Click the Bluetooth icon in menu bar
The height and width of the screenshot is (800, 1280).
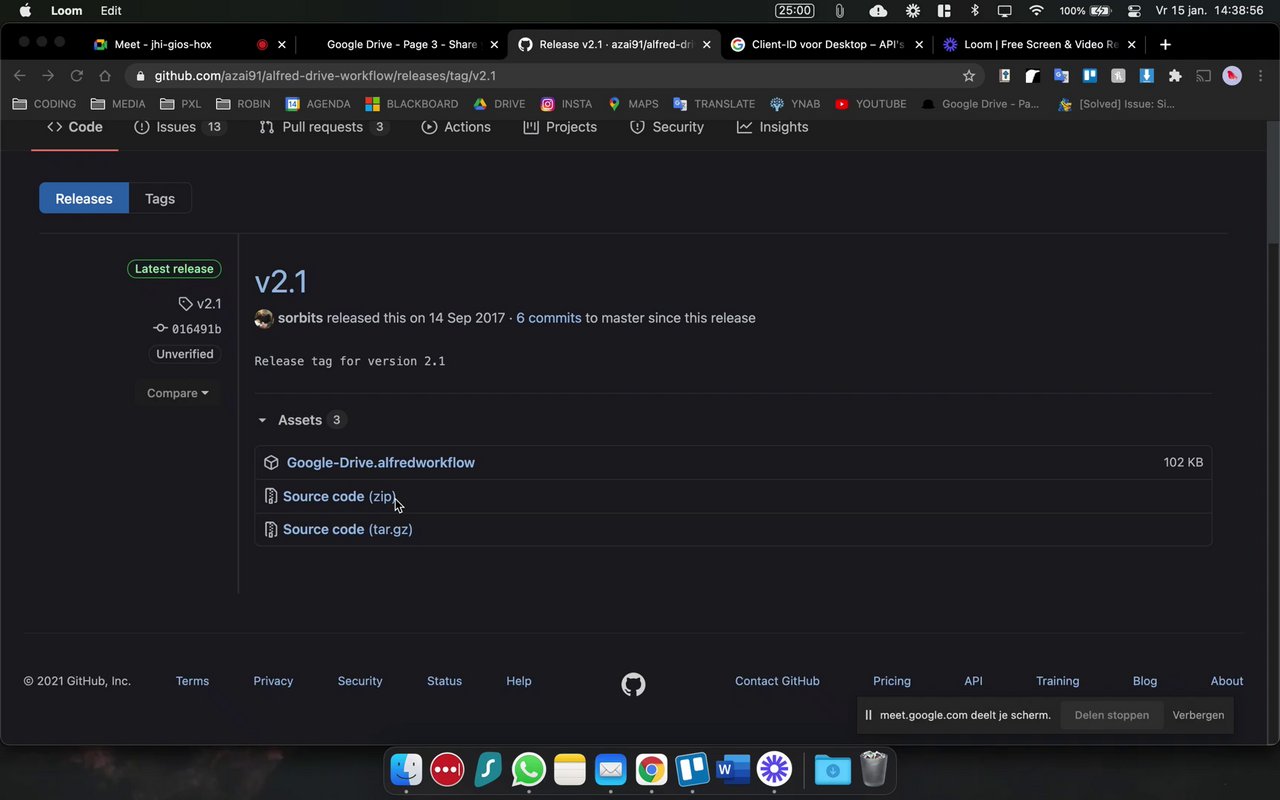975,11
